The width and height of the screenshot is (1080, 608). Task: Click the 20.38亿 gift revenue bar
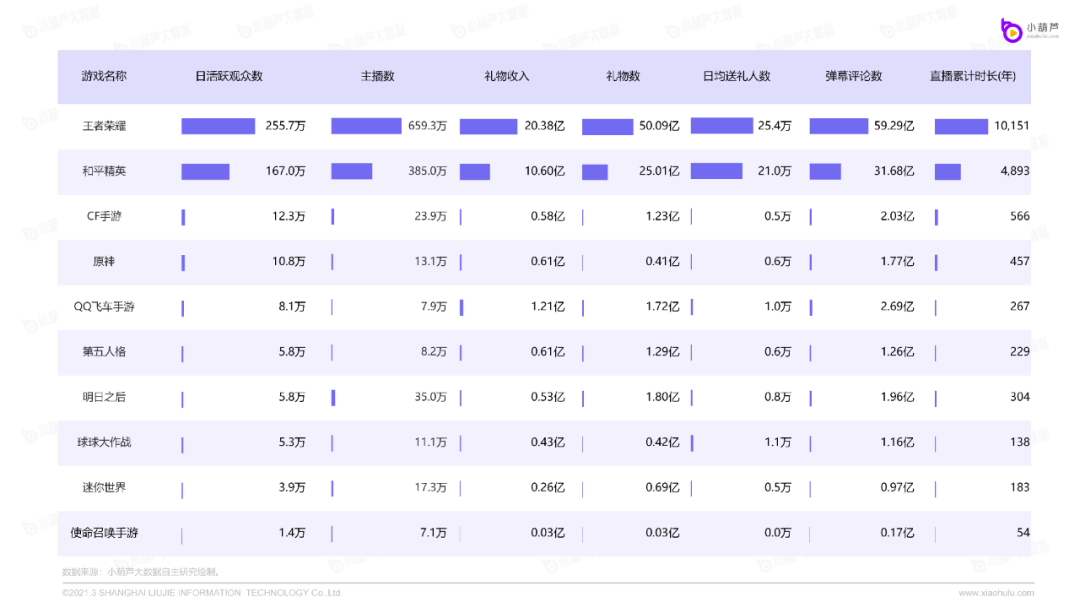(488, 126)
